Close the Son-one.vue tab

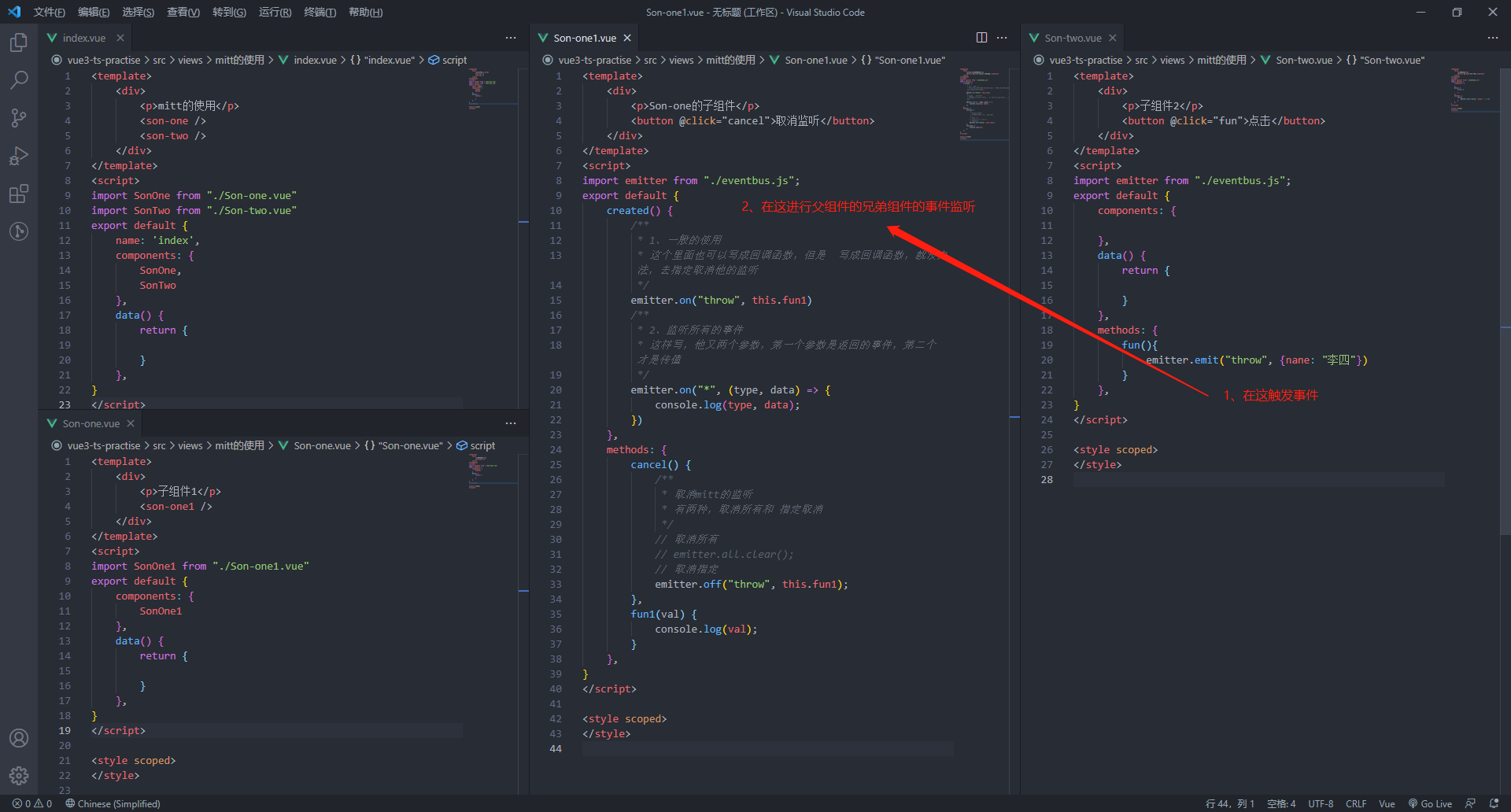coord(131,423)
